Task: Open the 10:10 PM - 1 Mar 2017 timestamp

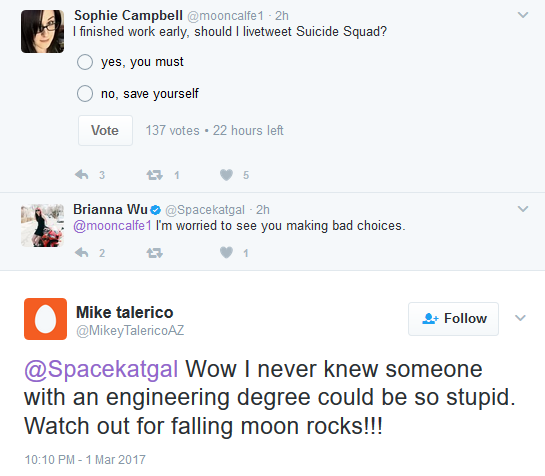Action: click(85, 460)
